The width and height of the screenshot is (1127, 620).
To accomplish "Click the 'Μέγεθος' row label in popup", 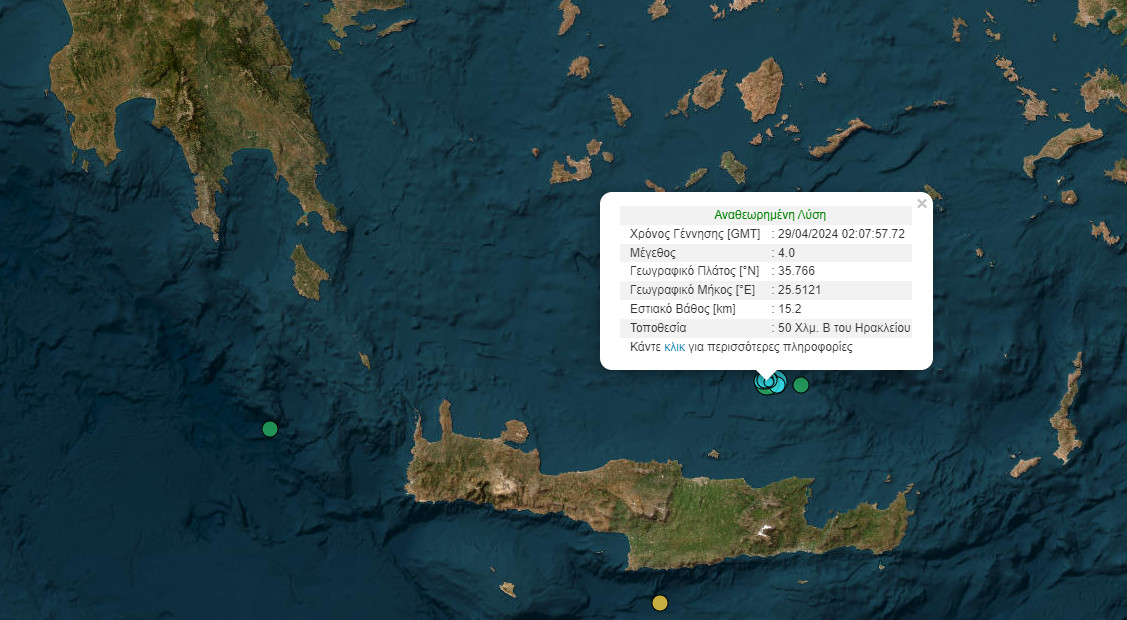I will point(652,252).
